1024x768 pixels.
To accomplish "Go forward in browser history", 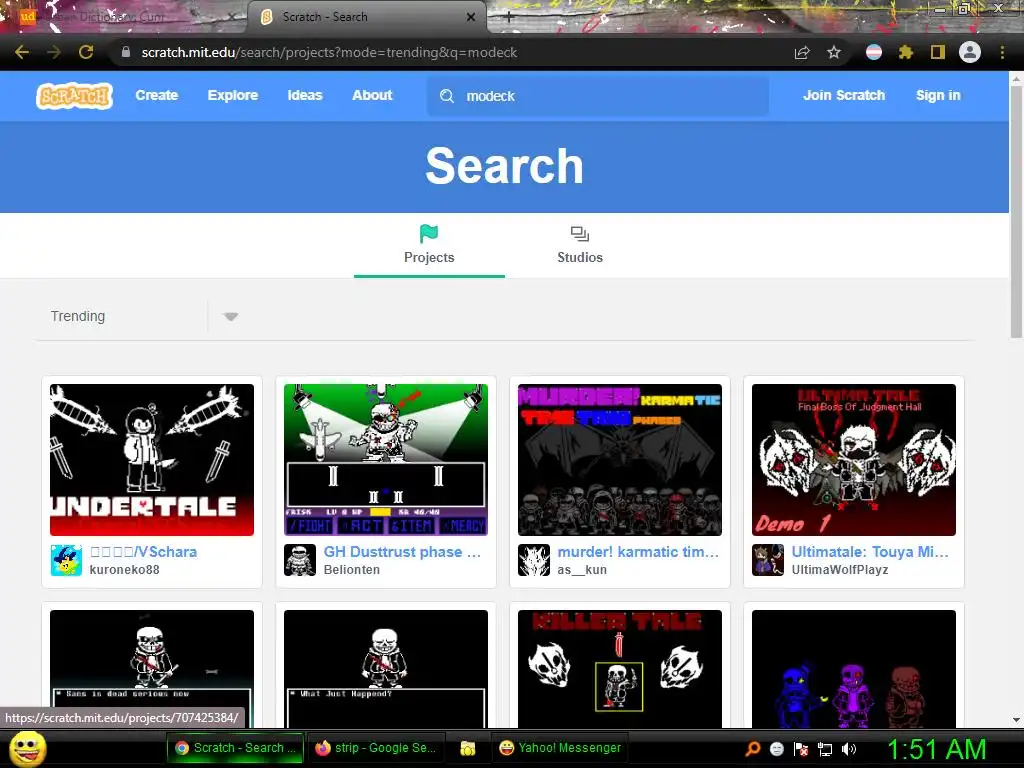I will 54,52.
